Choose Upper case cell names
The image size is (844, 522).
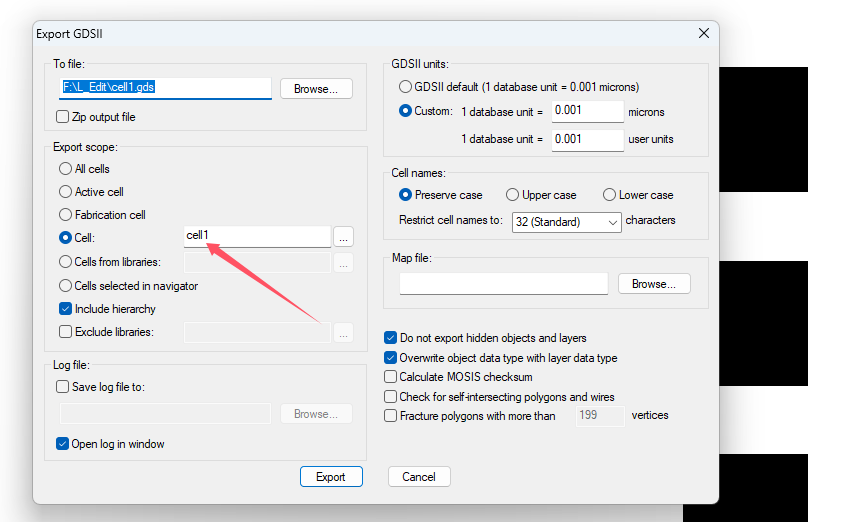513,195
